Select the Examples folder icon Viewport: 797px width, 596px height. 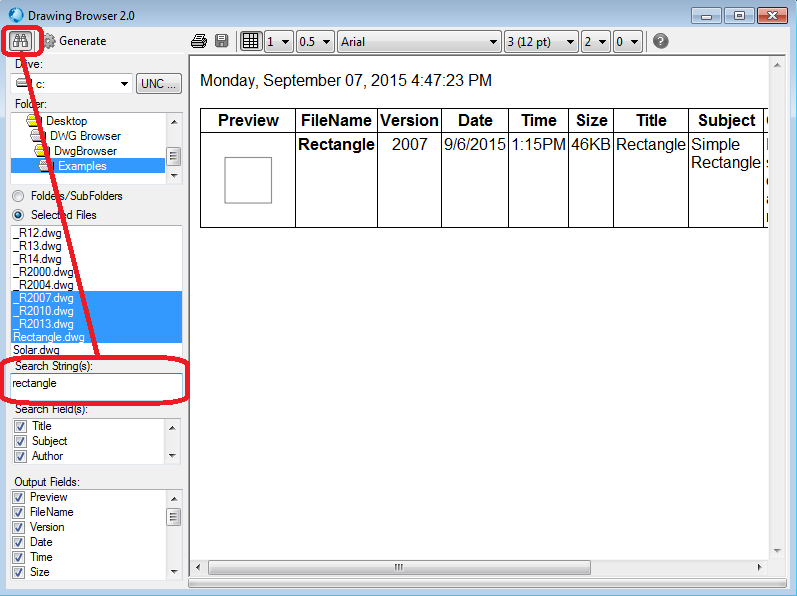[45, 166]
